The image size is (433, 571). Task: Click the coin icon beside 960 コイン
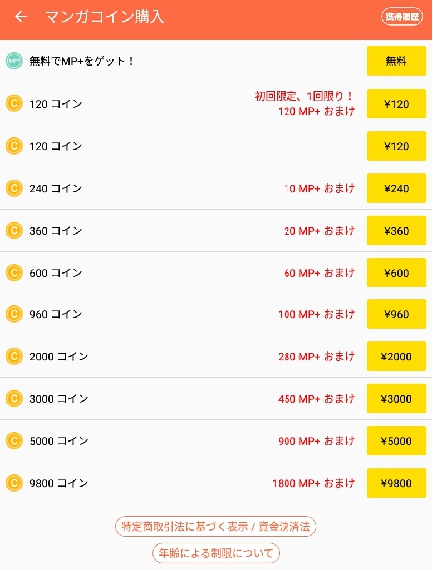click(x=14, y=314)
